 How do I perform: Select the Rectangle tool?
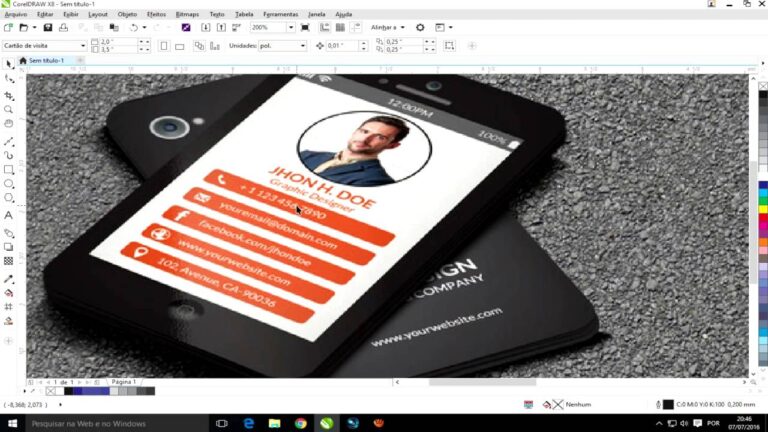pos(9,169)
